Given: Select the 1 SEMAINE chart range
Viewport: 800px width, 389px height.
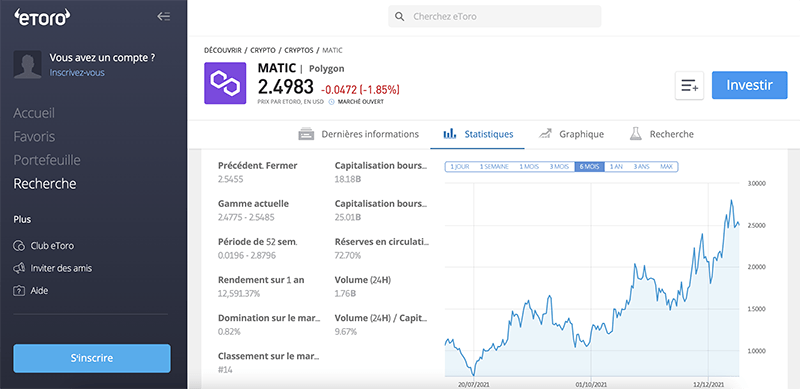Looking at the screenshot, I should [494, 167].
